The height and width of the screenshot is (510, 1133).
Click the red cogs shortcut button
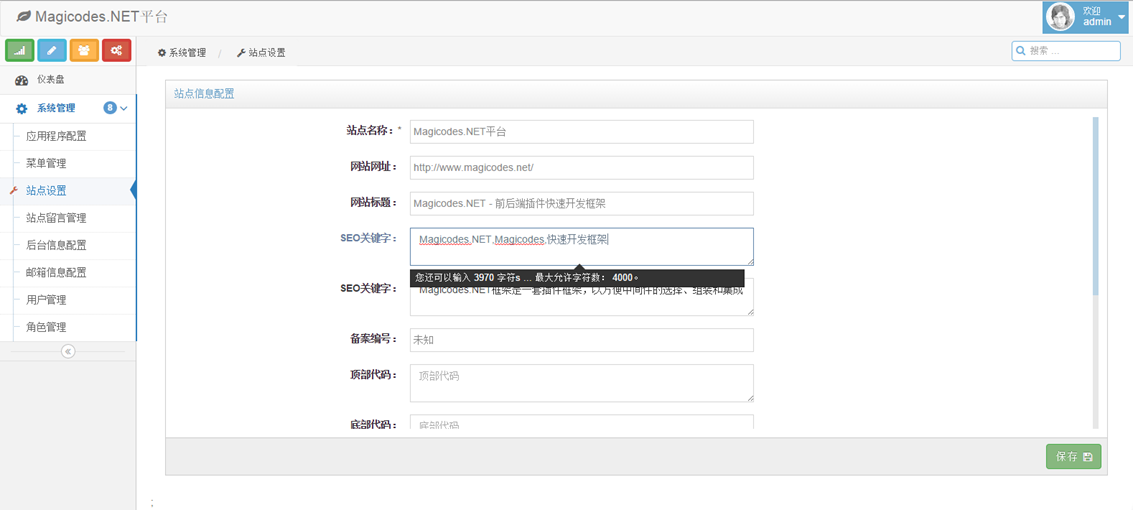(116, 51)
